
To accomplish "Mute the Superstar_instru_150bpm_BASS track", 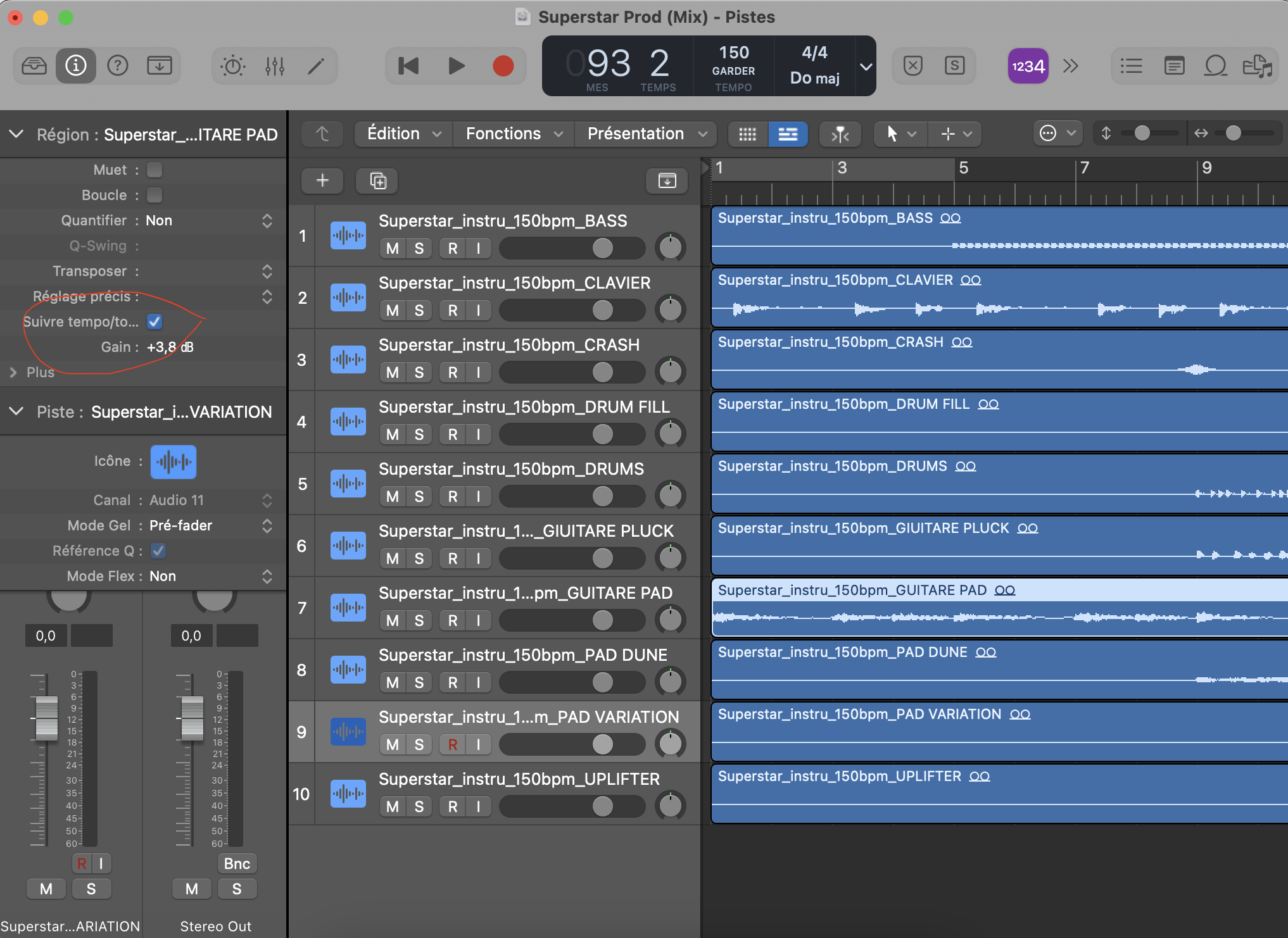I will click(x=393, y=248).
